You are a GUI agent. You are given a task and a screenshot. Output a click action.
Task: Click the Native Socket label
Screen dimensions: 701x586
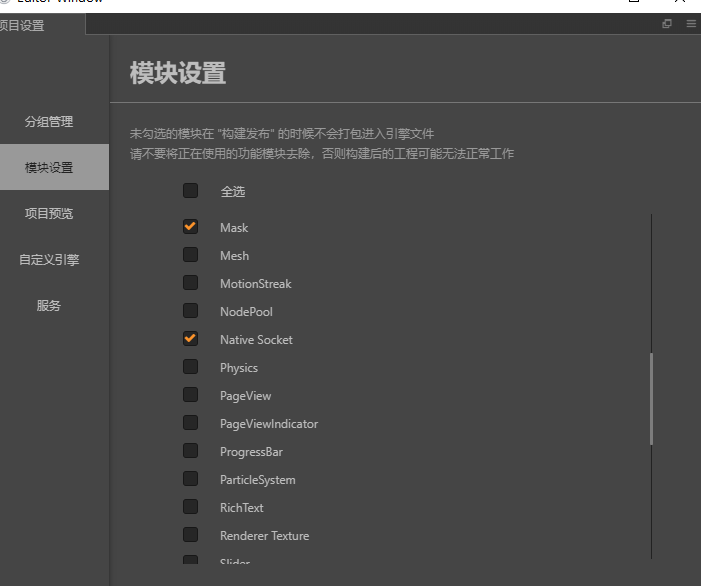tap(256, 340)
